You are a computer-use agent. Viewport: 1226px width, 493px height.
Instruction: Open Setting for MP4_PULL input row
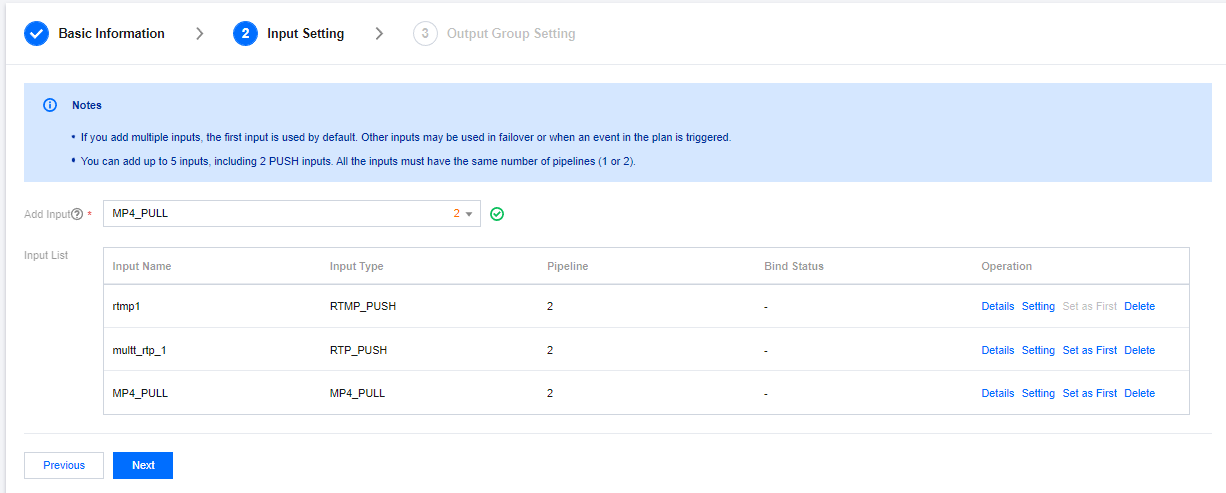pos(1038,394)
